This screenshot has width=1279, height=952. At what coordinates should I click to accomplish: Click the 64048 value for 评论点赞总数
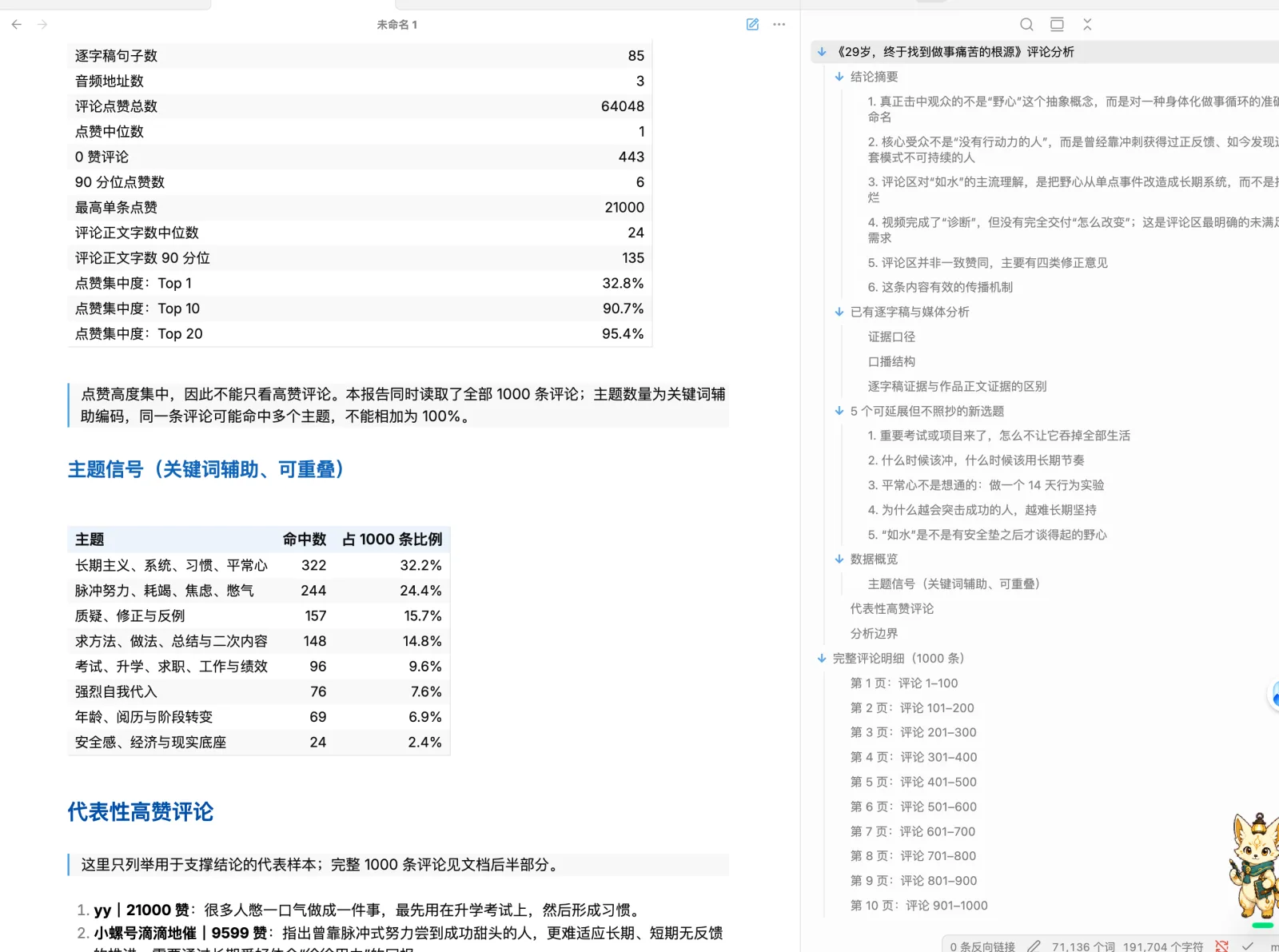pyautogui.click(x=623, y=106)
